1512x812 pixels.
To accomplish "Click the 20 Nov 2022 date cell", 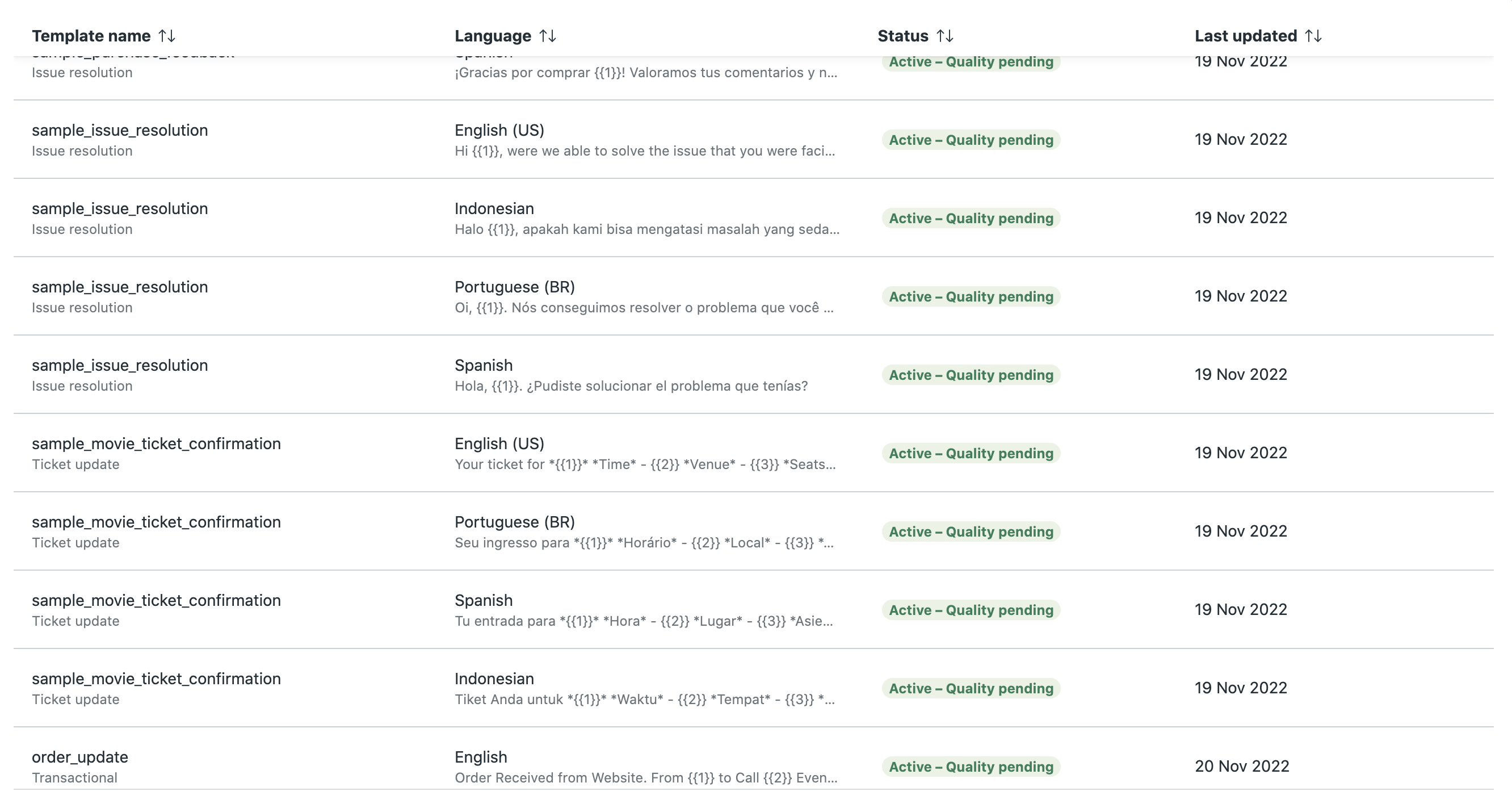I will point(1242,766).
